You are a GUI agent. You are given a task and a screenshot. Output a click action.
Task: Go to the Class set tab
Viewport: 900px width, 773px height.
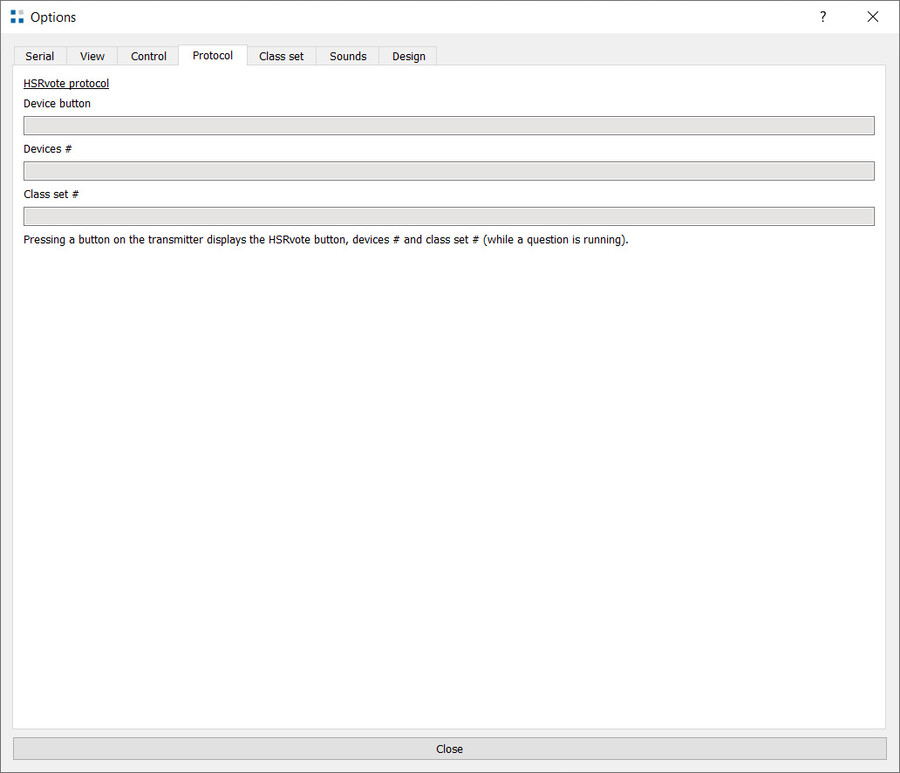pos(281,57)
